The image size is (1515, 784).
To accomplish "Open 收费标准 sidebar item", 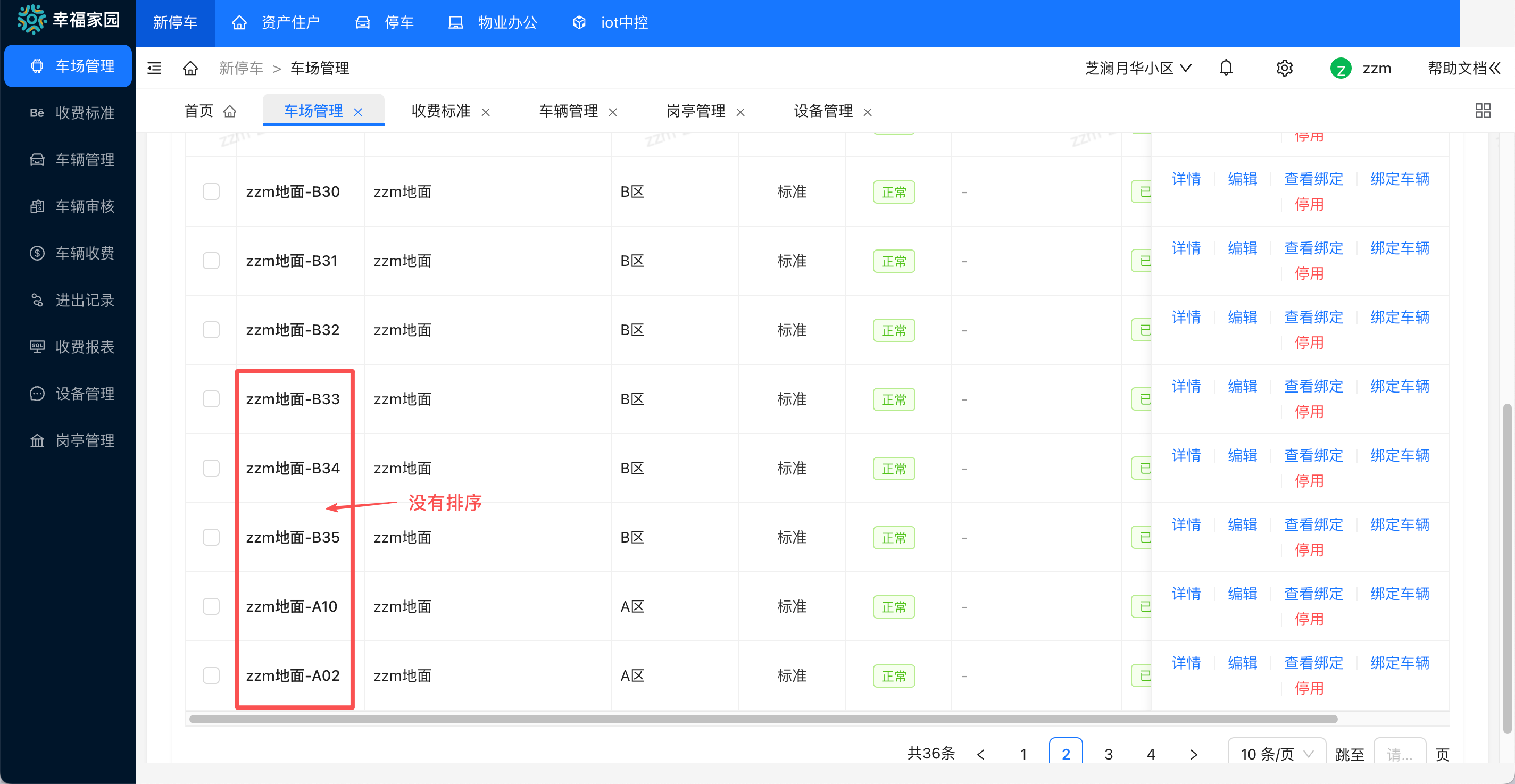I will click(68, 113).
